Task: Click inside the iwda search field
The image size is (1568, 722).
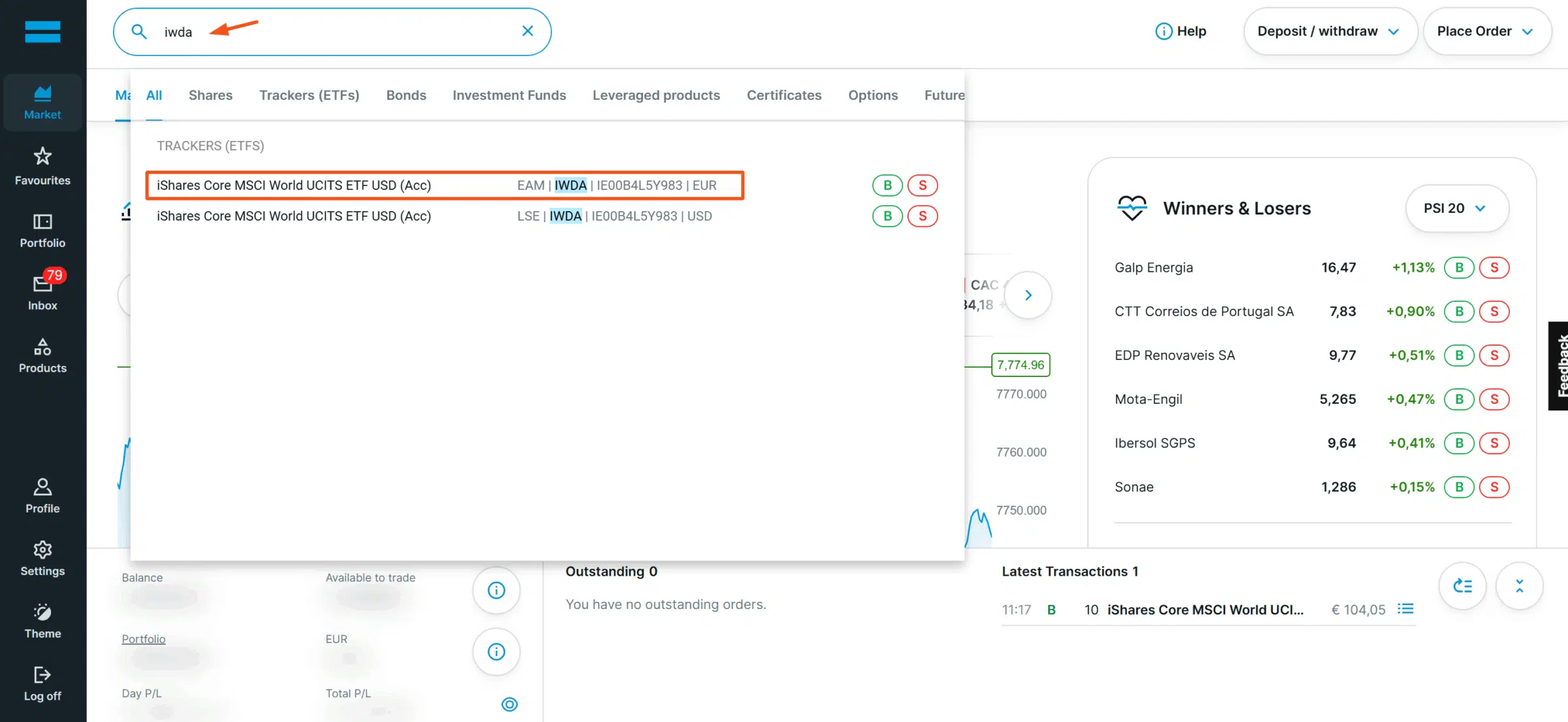Action: pyautogui.click(x=332, y=31)
